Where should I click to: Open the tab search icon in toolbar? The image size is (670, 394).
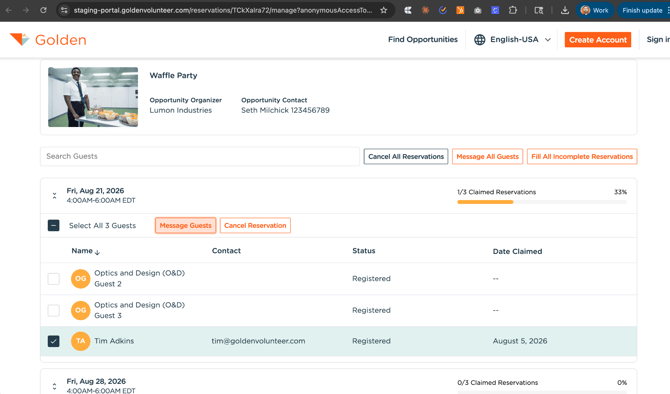pyautogui.click(x=539, y=10)
